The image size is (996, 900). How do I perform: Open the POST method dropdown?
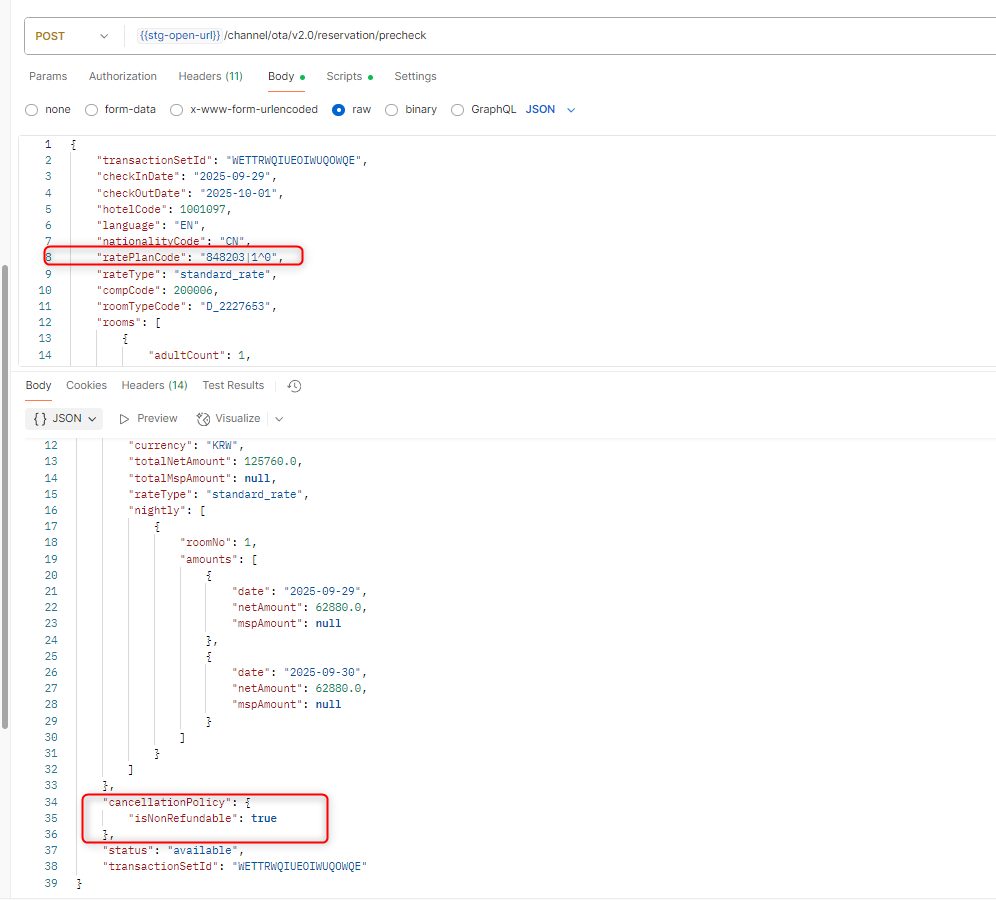click(71, 36)
